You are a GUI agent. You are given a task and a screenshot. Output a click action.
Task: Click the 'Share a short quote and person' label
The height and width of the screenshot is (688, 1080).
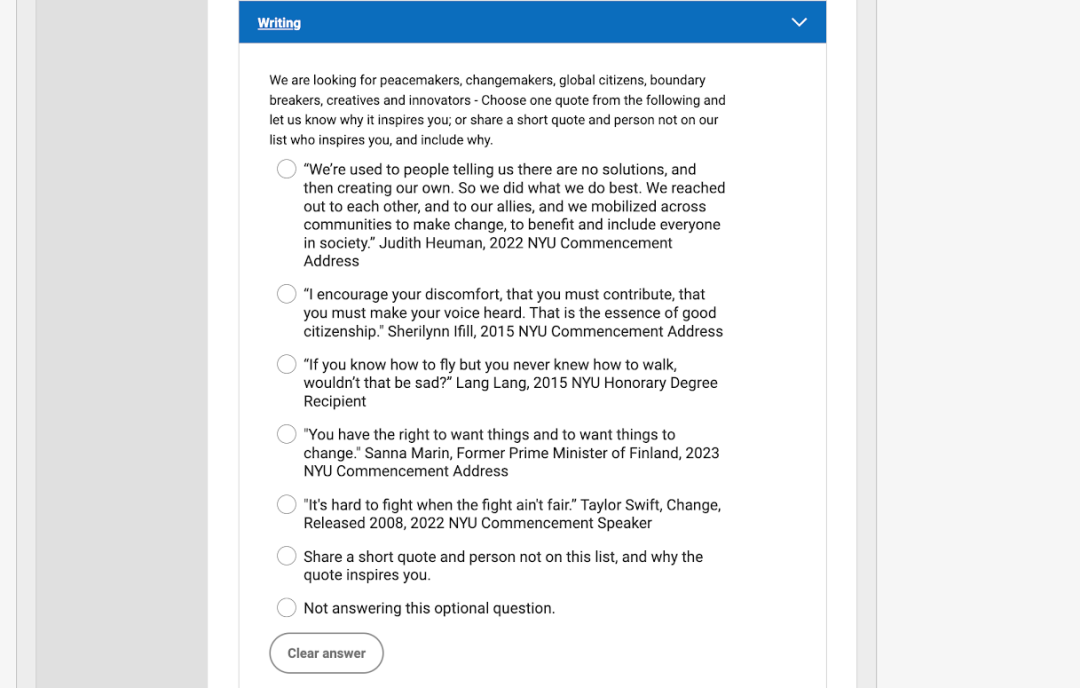(503, 565)
